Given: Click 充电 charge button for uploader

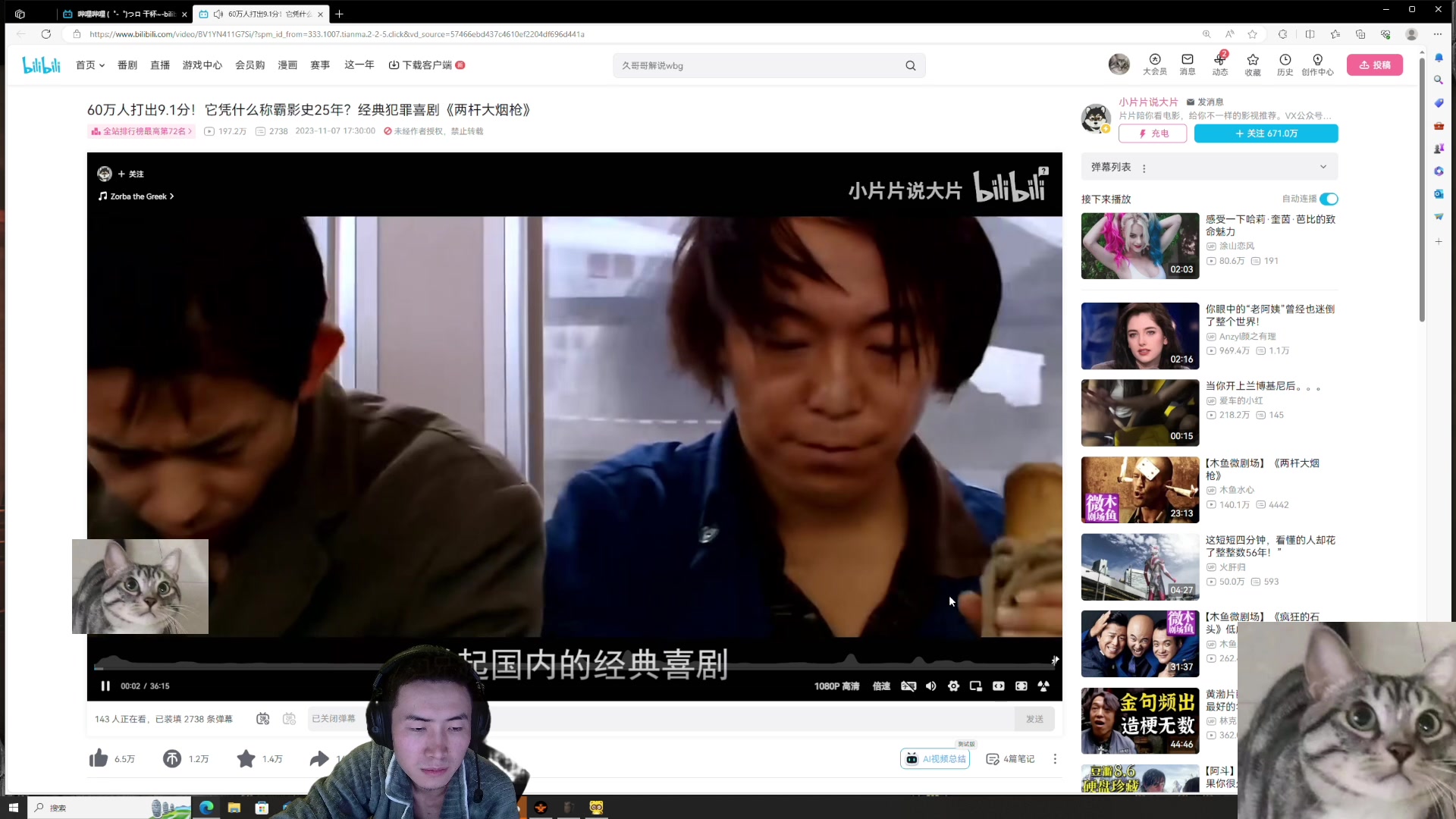Looking at the screenshot, I should point(1152,133).
